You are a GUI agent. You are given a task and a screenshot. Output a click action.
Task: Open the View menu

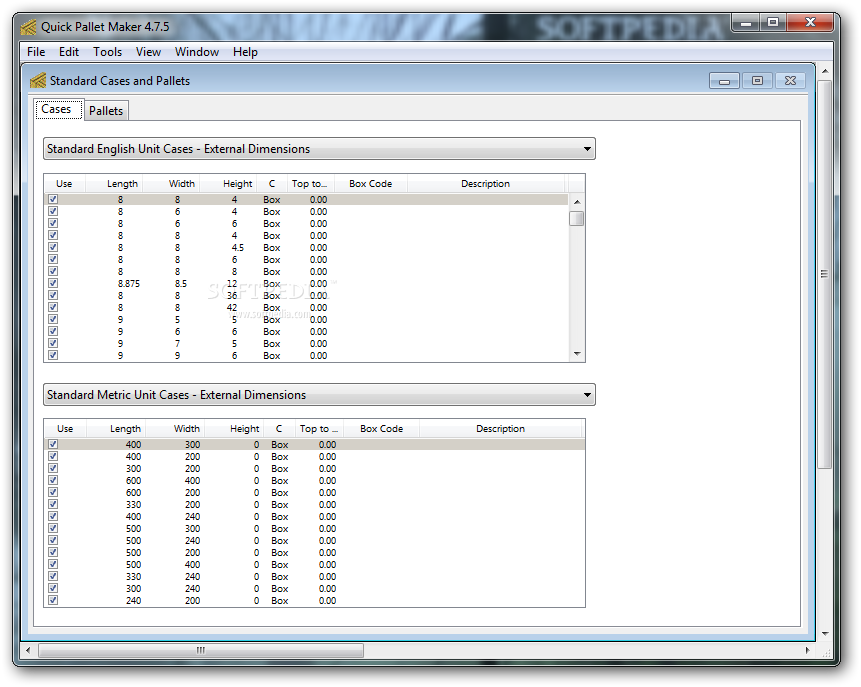[x=148, y=52]
